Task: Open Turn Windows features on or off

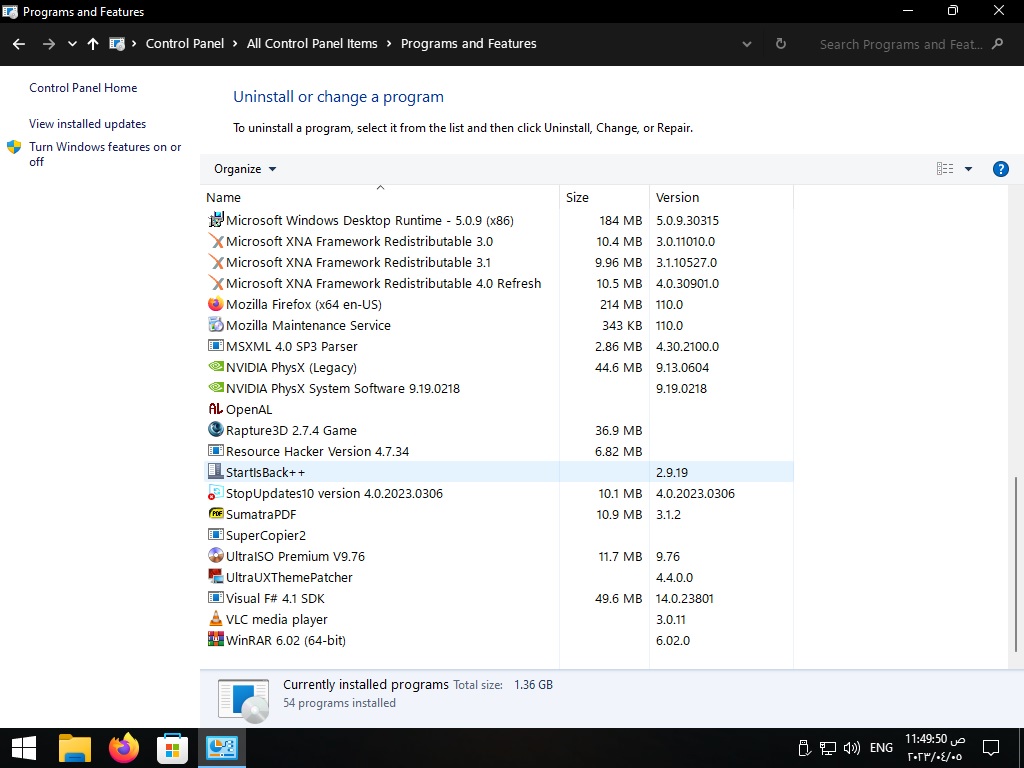Action: coord(105,154)
